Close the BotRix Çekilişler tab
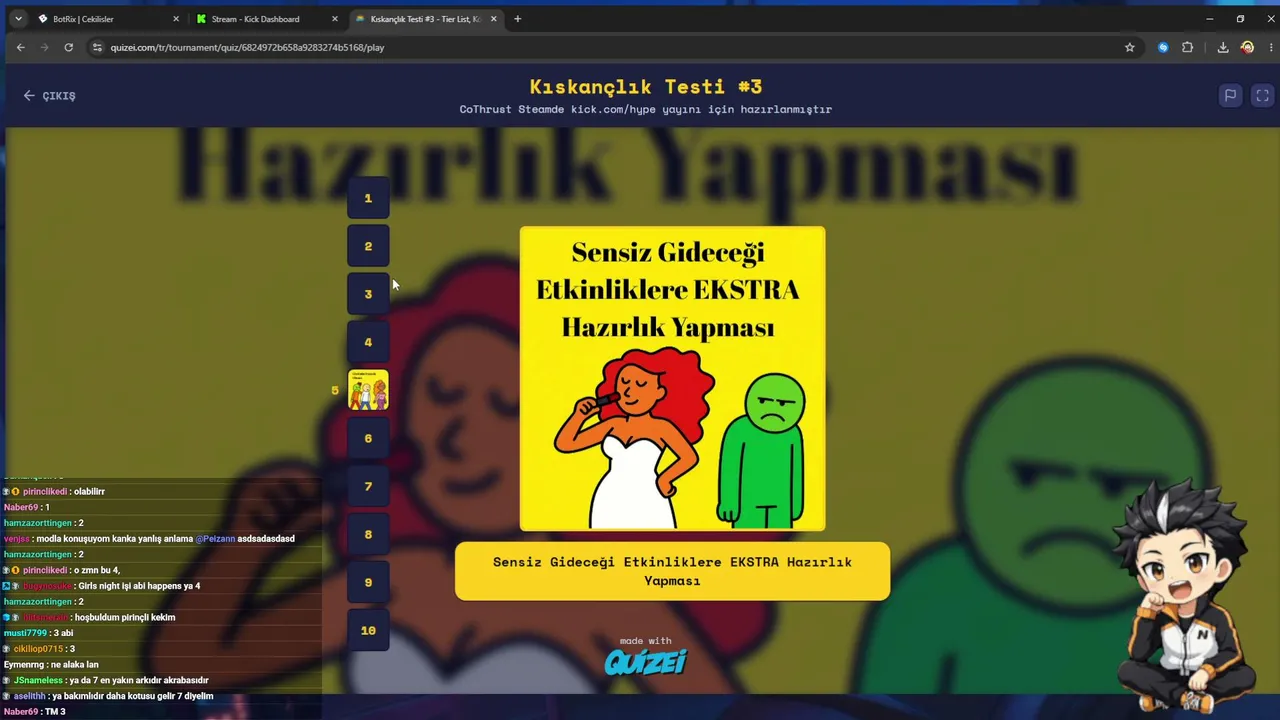Image resolution: width=1280 pixels, height=720 pixels. (176, 19)
